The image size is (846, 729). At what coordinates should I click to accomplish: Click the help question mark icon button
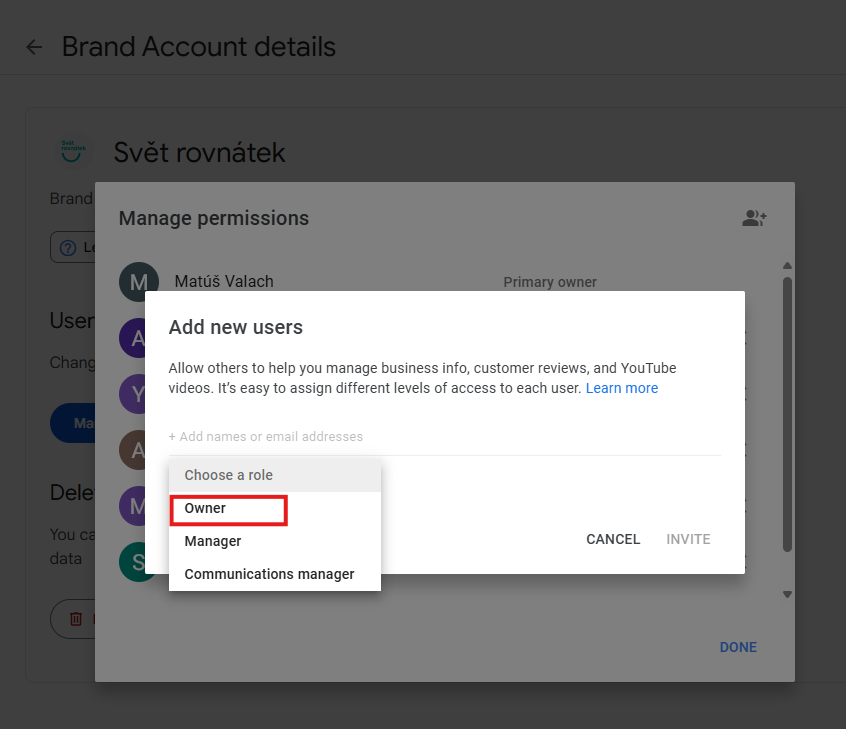[68, 248]
